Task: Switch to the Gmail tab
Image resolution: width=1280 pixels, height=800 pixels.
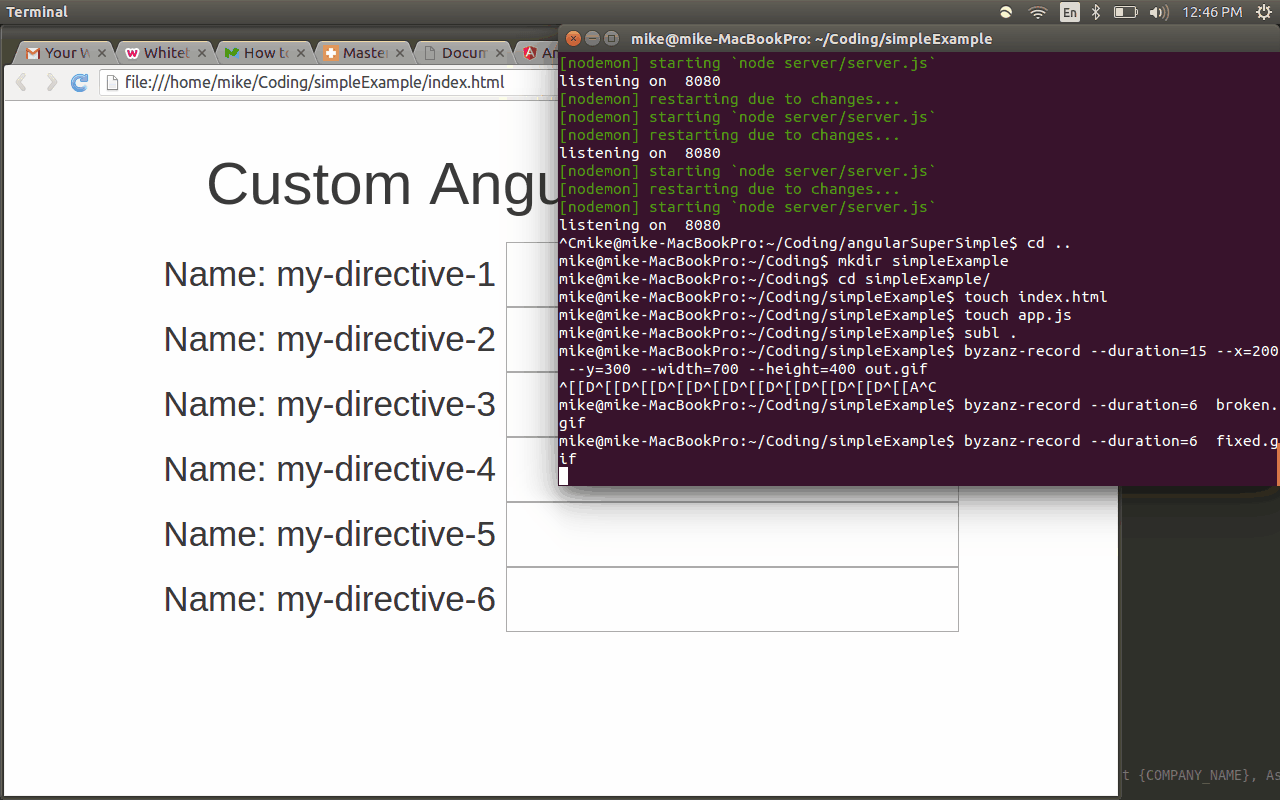Action: point(60,52)
